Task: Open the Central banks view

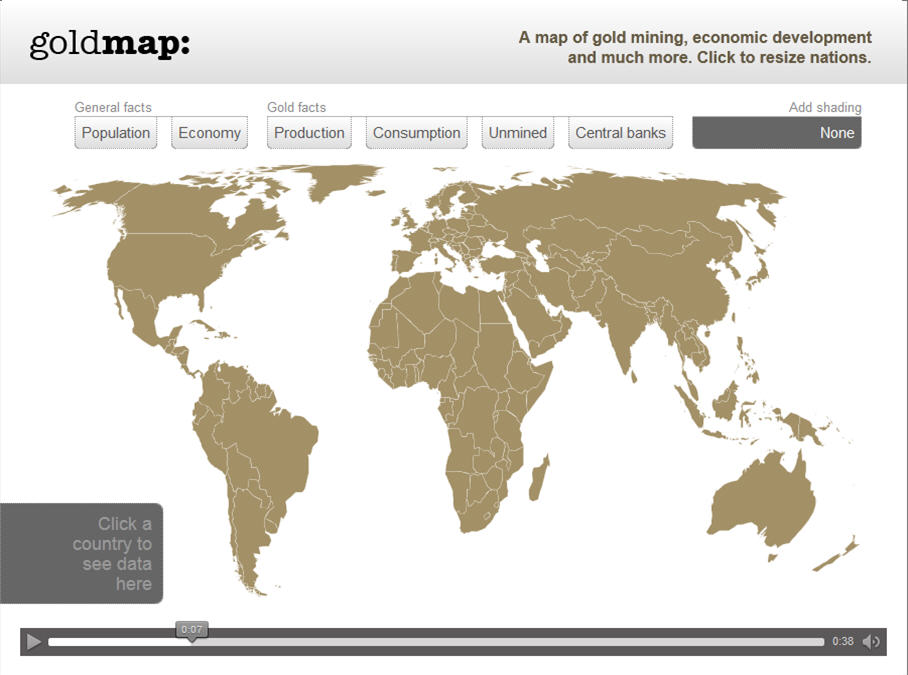Action: [620, 133]
